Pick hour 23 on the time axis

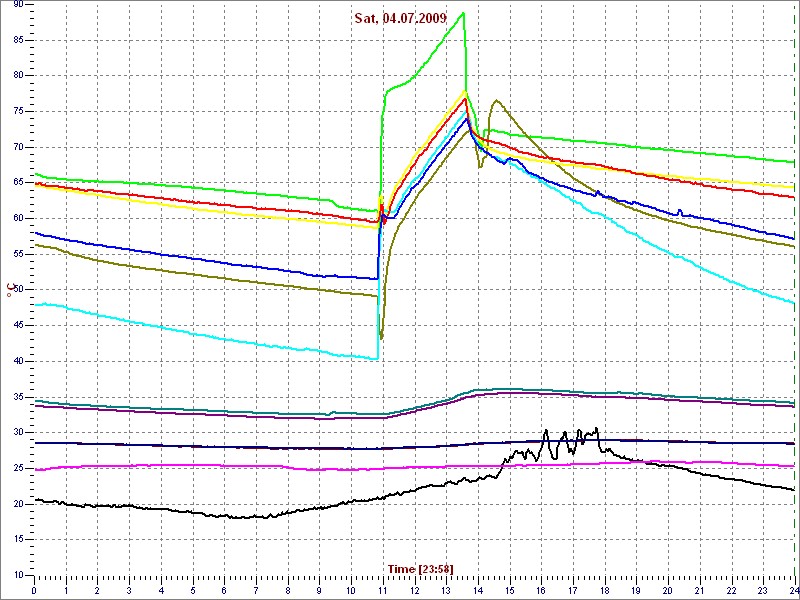(x=763, y=591)
